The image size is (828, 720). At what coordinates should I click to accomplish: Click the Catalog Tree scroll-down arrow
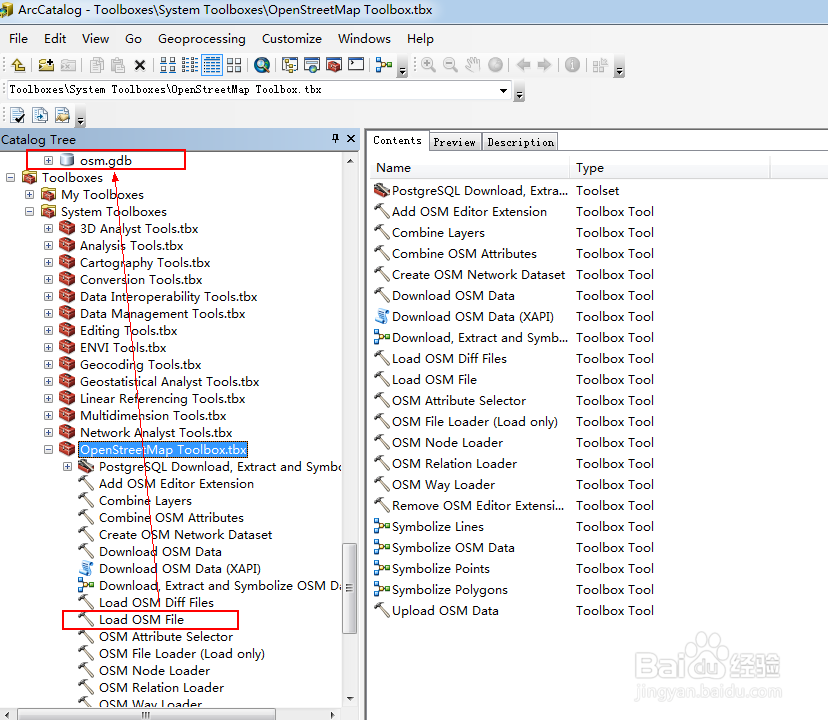pyautogui.click(x=350, y=699)
